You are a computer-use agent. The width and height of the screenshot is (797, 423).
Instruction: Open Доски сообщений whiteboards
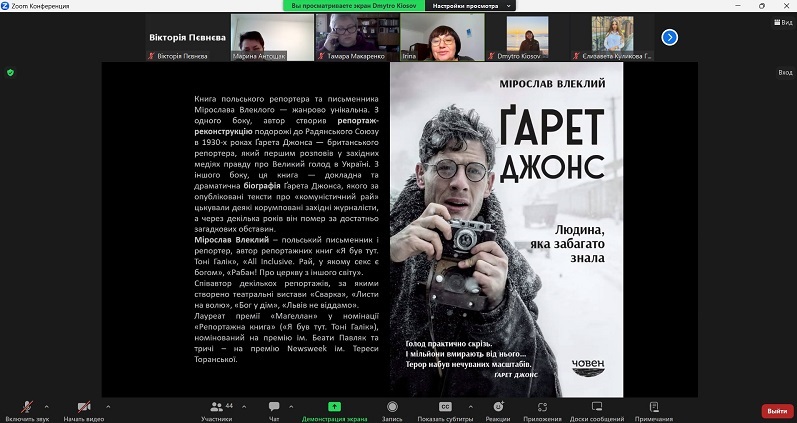(x=597, y=411)
